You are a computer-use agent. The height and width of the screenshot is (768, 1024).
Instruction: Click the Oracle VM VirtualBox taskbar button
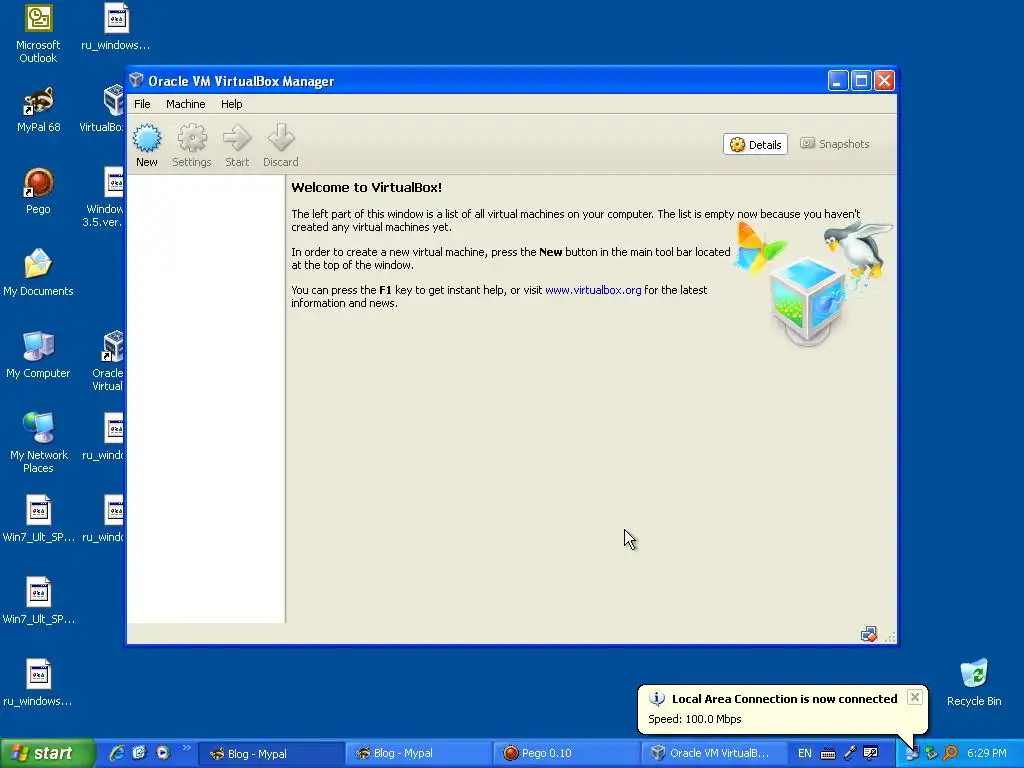(x=713, y=754)
